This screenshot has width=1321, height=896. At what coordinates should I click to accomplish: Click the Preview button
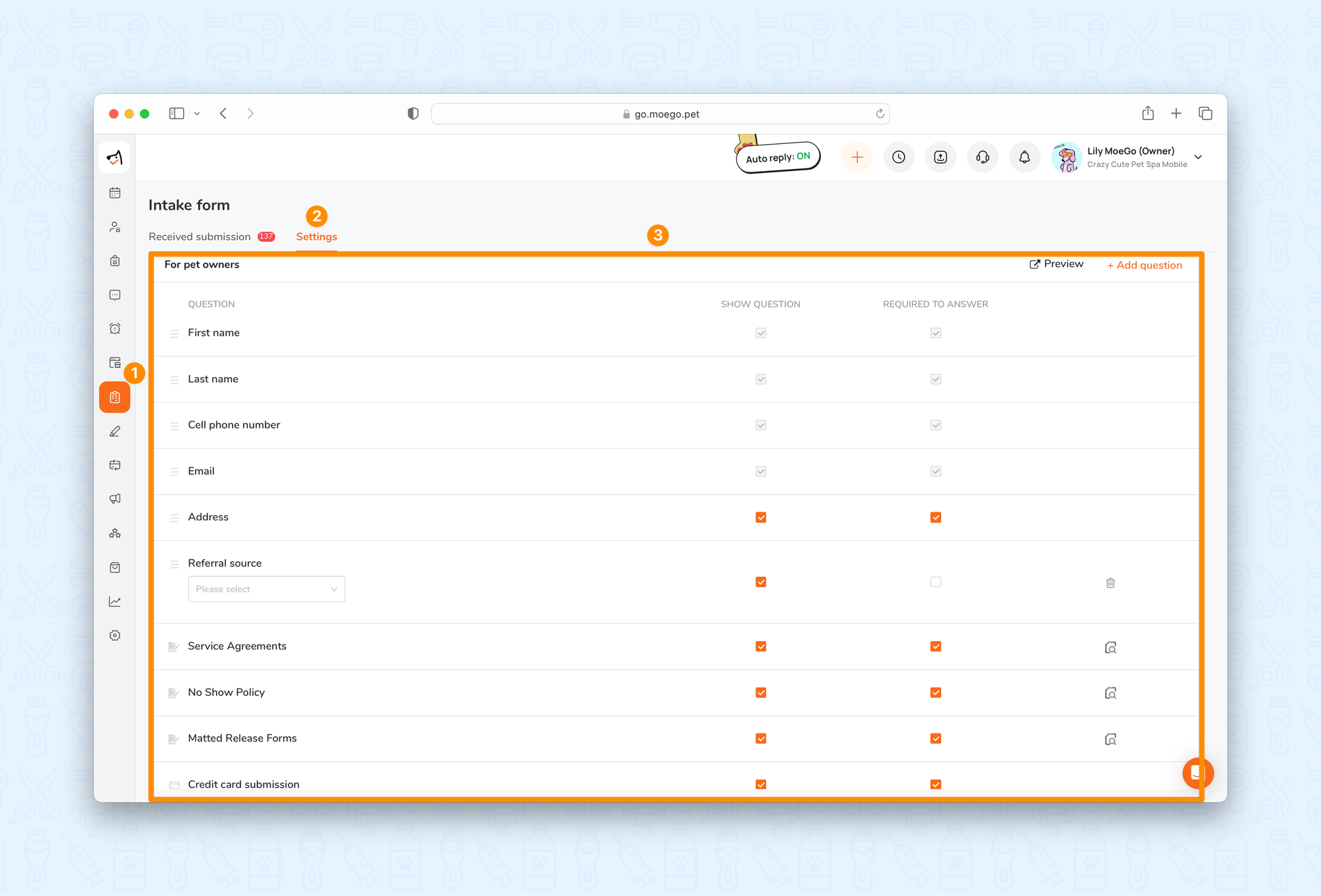[1056, 264]
